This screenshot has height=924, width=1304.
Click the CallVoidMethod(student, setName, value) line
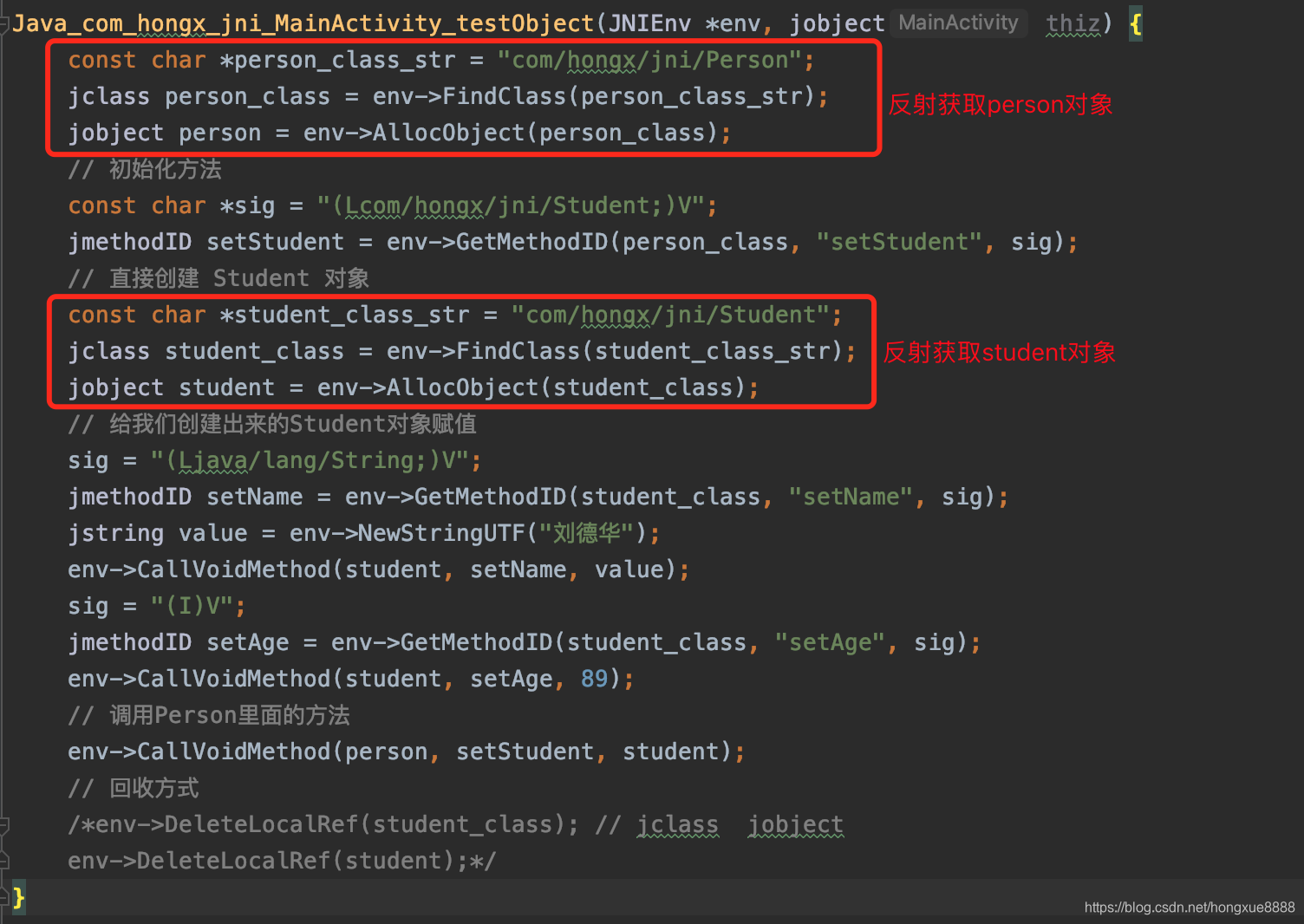[x=379, y=569]
